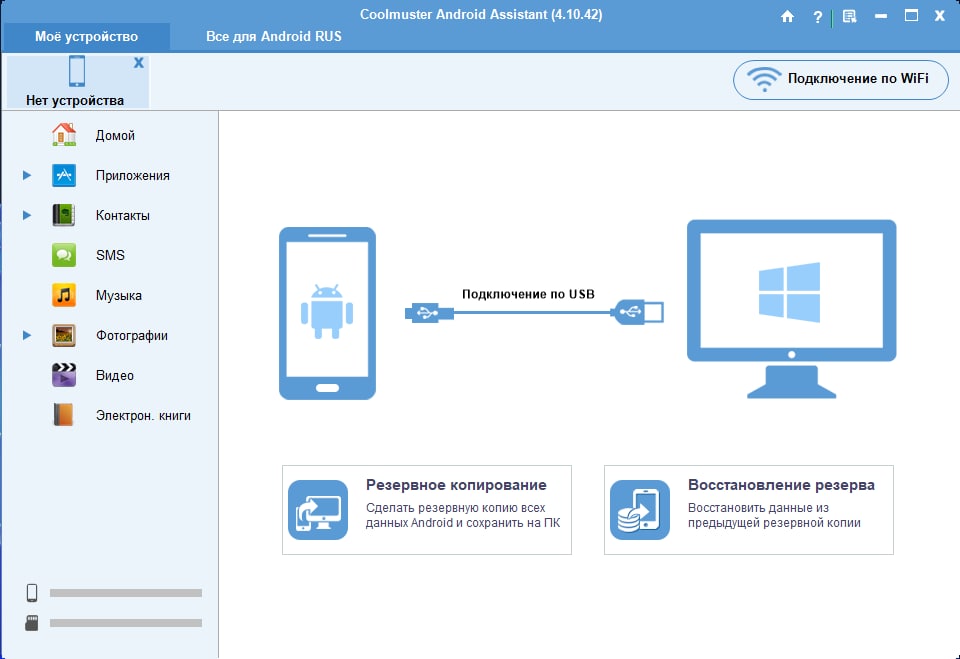Minimize the Coolmuster window
The height and width of the screenshot is (659, 960).
(x=881, y=17)
